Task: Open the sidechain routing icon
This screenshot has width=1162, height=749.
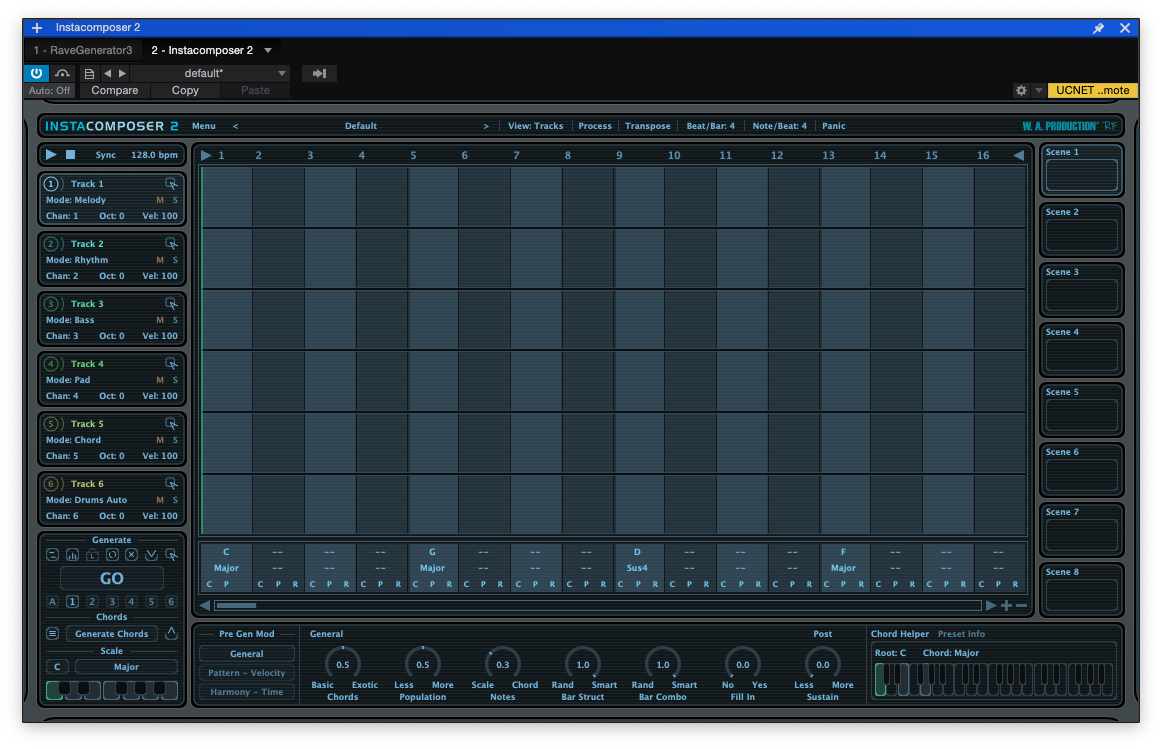Action: pyautogui.click(x=62, y=73)
